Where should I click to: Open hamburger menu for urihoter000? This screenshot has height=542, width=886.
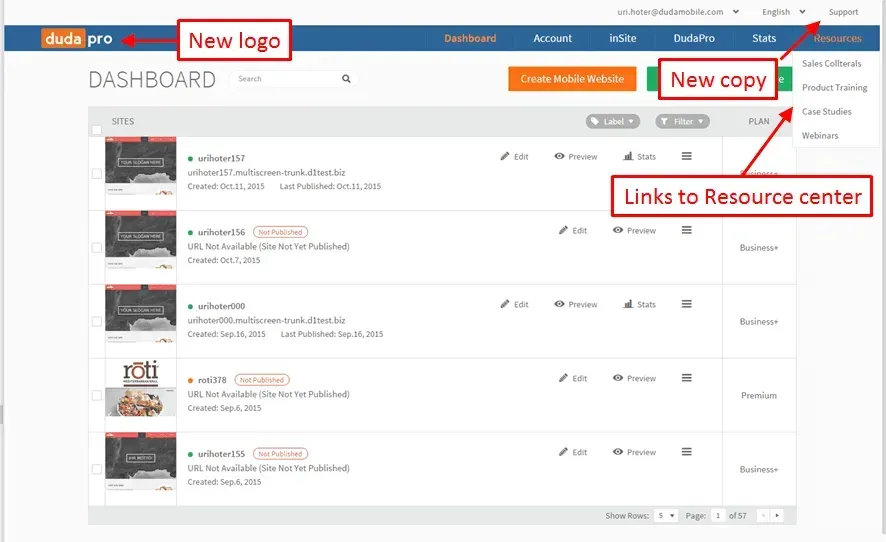point(687,304)
